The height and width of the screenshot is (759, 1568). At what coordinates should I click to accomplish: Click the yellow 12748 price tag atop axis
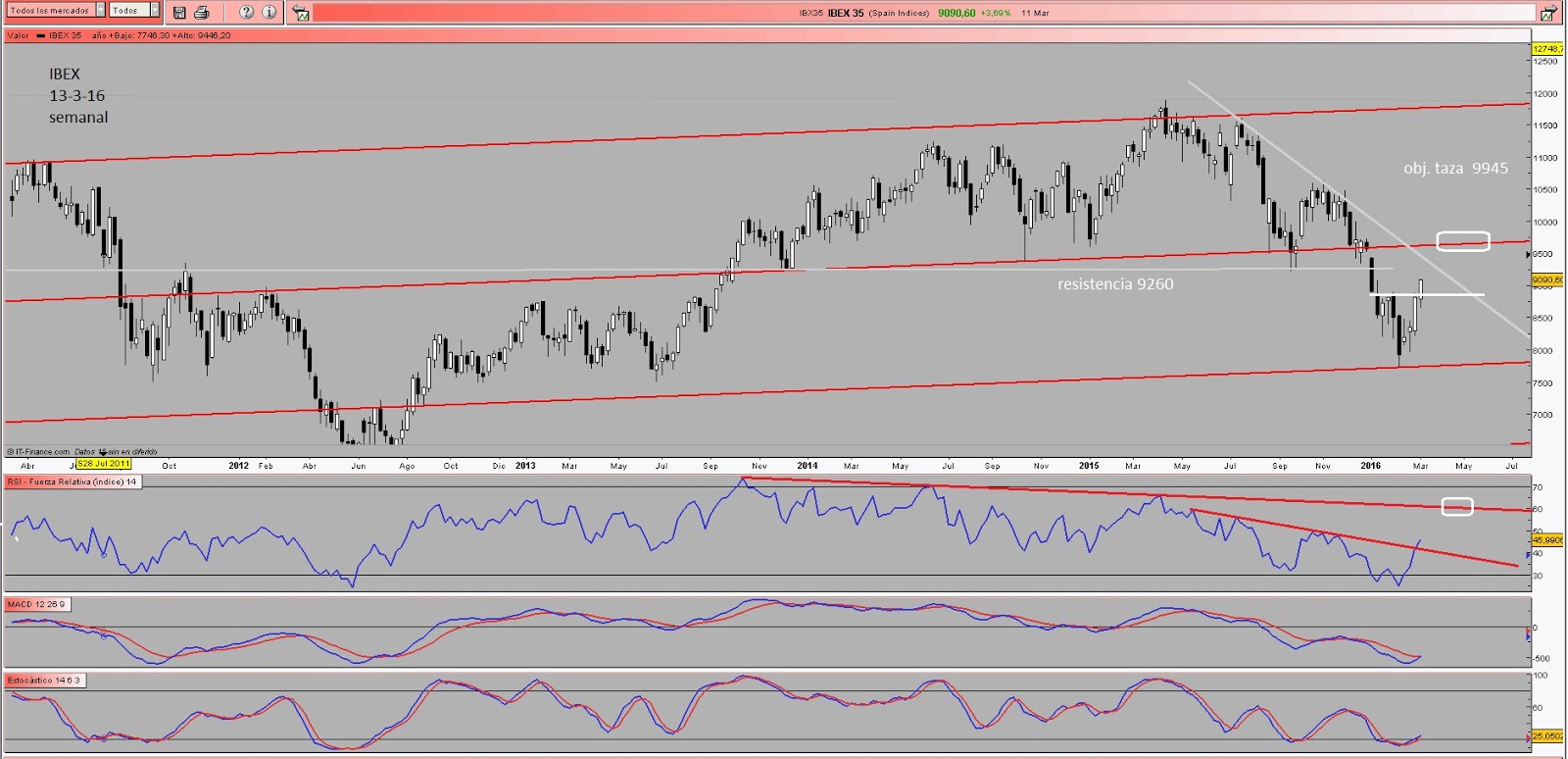1547,48
